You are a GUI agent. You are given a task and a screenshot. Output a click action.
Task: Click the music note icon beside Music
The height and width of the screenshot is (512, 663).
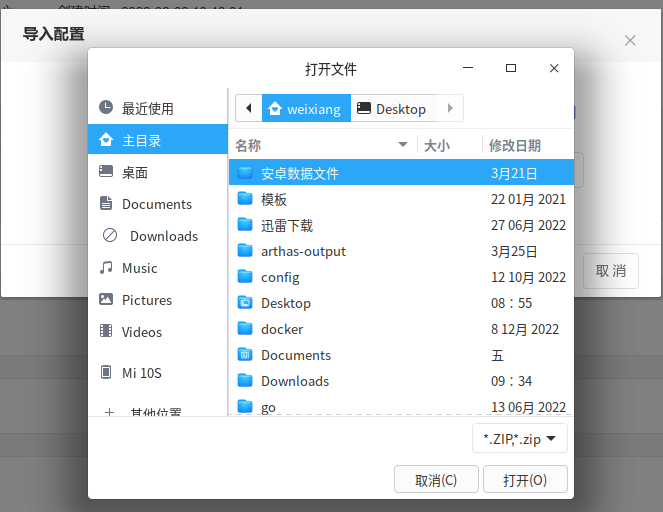tap(106, 267)
